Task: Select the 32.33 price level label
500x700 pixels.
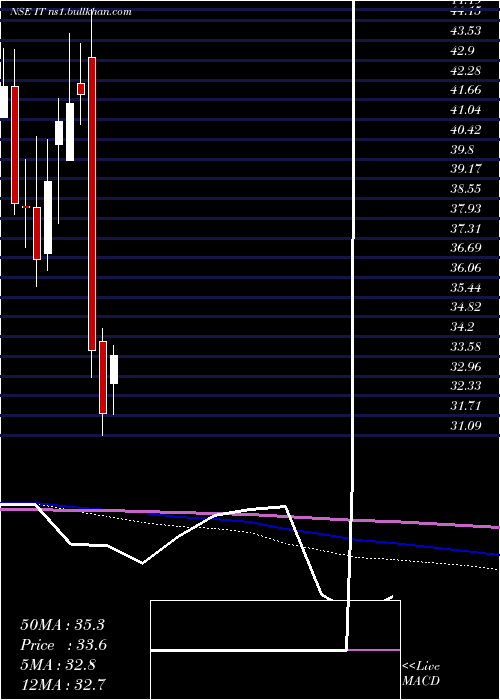Action: tap(466, 385)
